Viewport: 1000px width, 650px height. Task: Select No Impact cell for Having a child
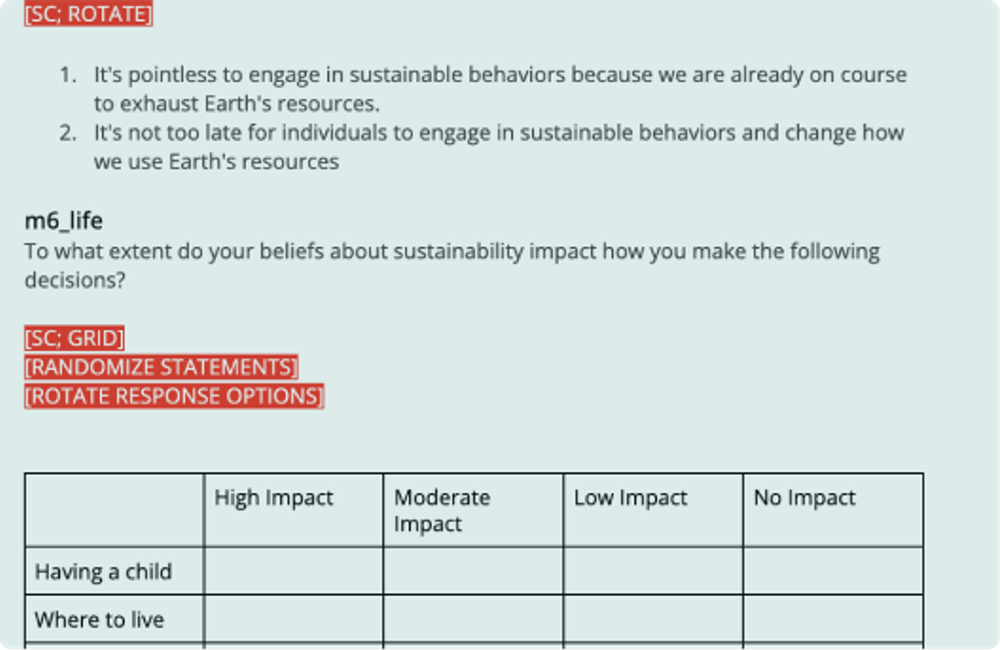click(833, 571)
